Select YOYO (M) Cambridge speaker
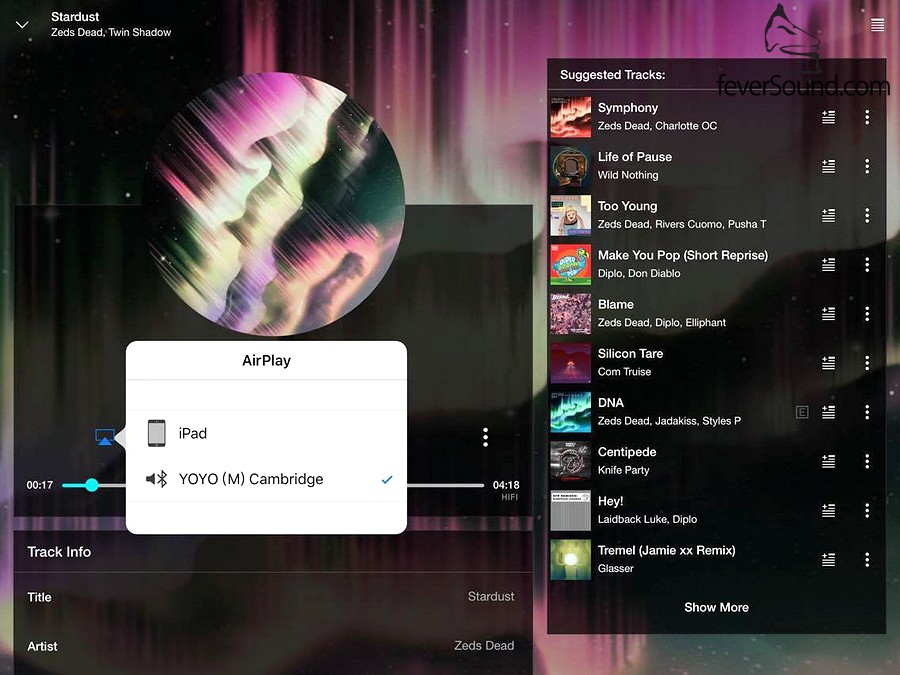The height and width of the screenshot is (675, 900). [x=266, y=479]
